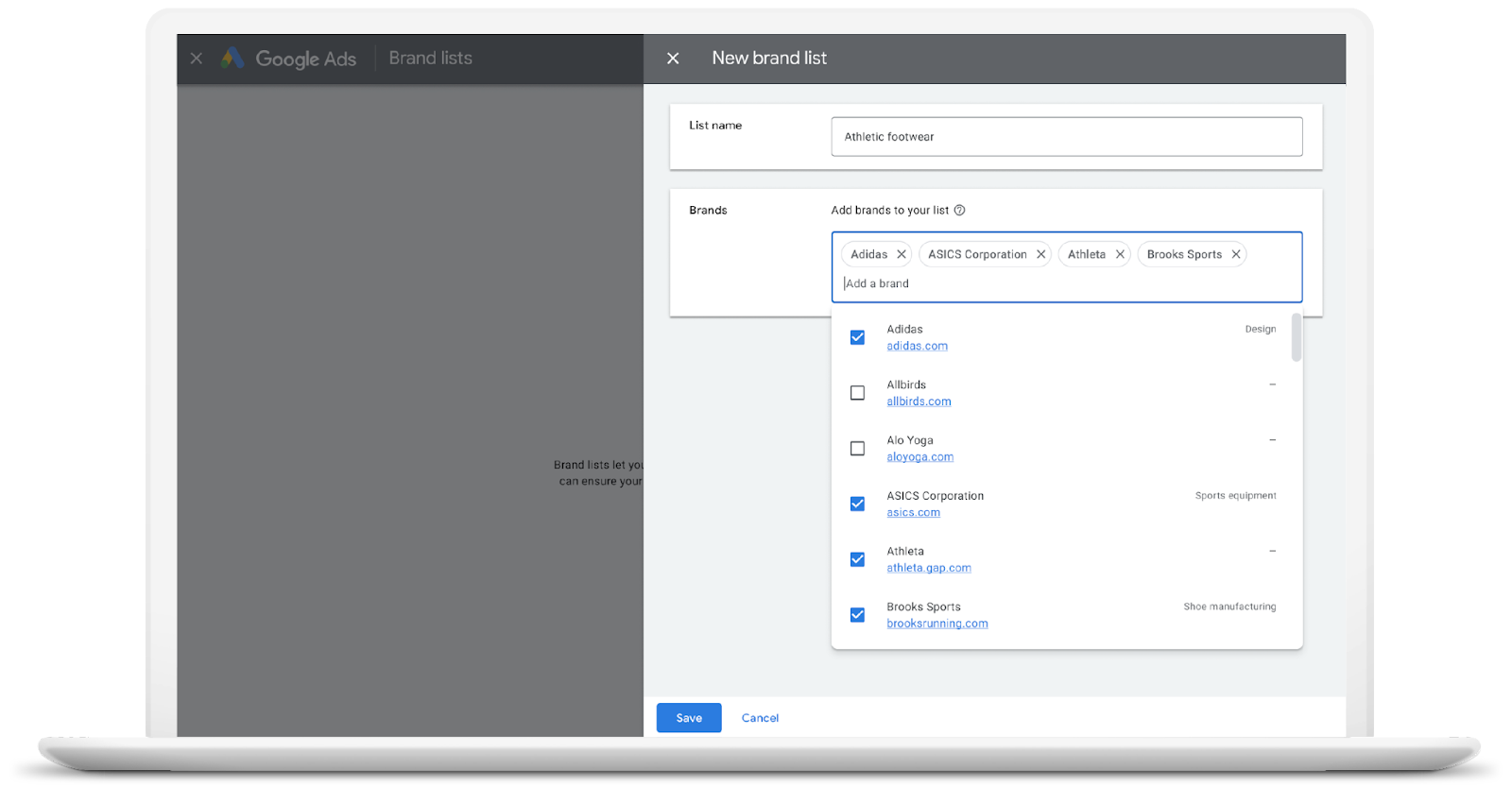
Task: Click the brand dropdown scrollbar
Action: 1297,337
